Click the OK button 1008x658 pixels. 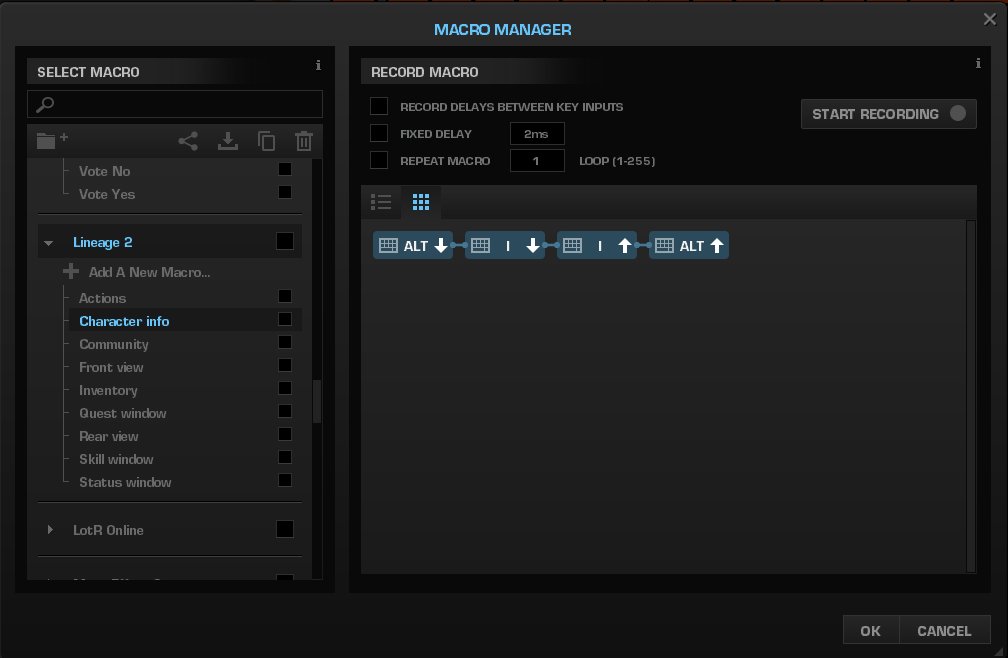870,631
